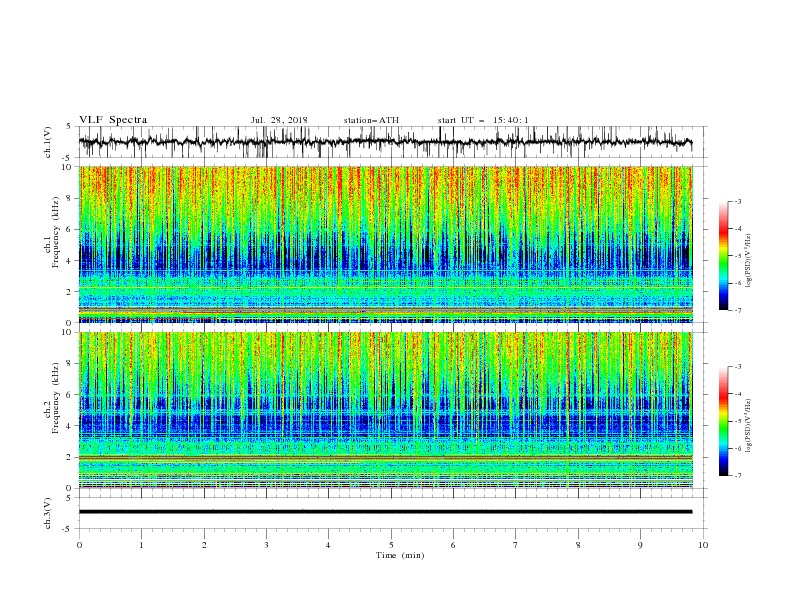Click time axis tick label "9"
Image resolution: width=792 pixels, height=612 pixels.
coord(640,545)
